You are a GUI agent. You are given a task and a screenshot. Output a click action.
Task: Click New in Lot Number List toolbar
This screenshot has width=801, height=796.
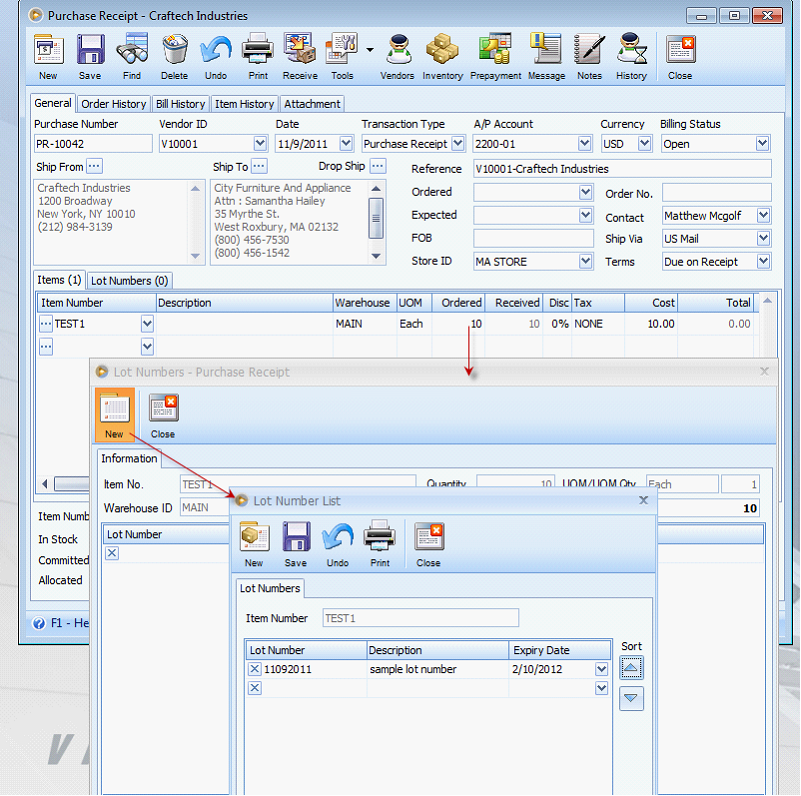[254, 544]
